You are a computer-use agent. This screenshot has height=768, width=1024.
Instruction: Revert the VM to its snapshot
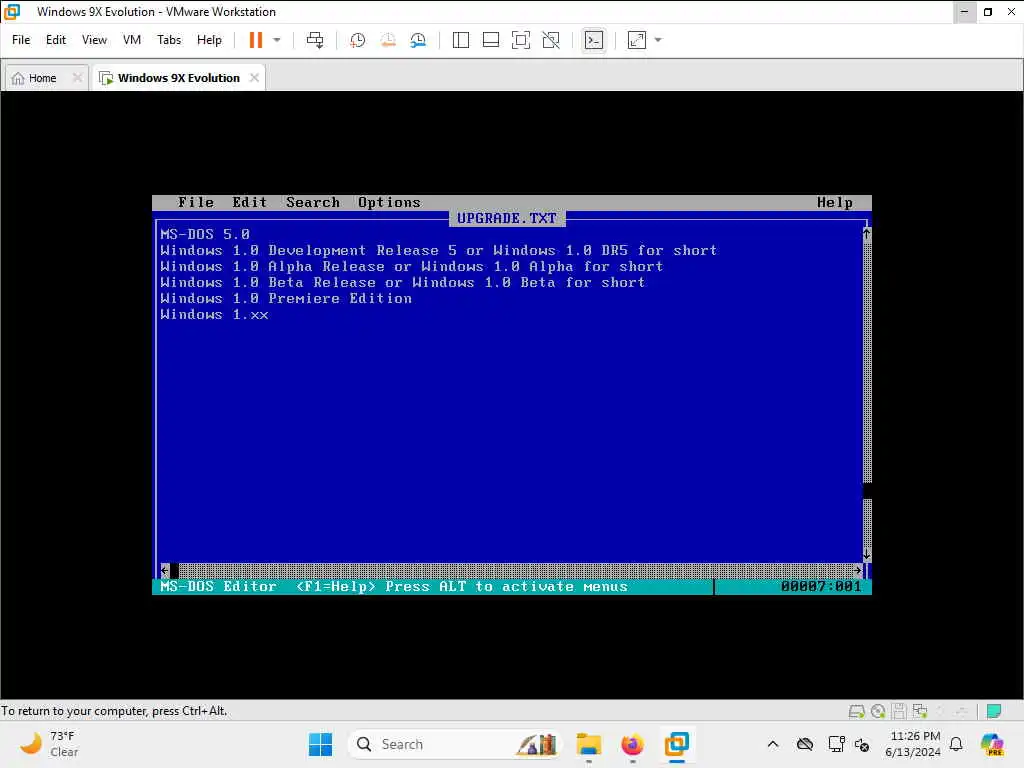pos(388,40)
